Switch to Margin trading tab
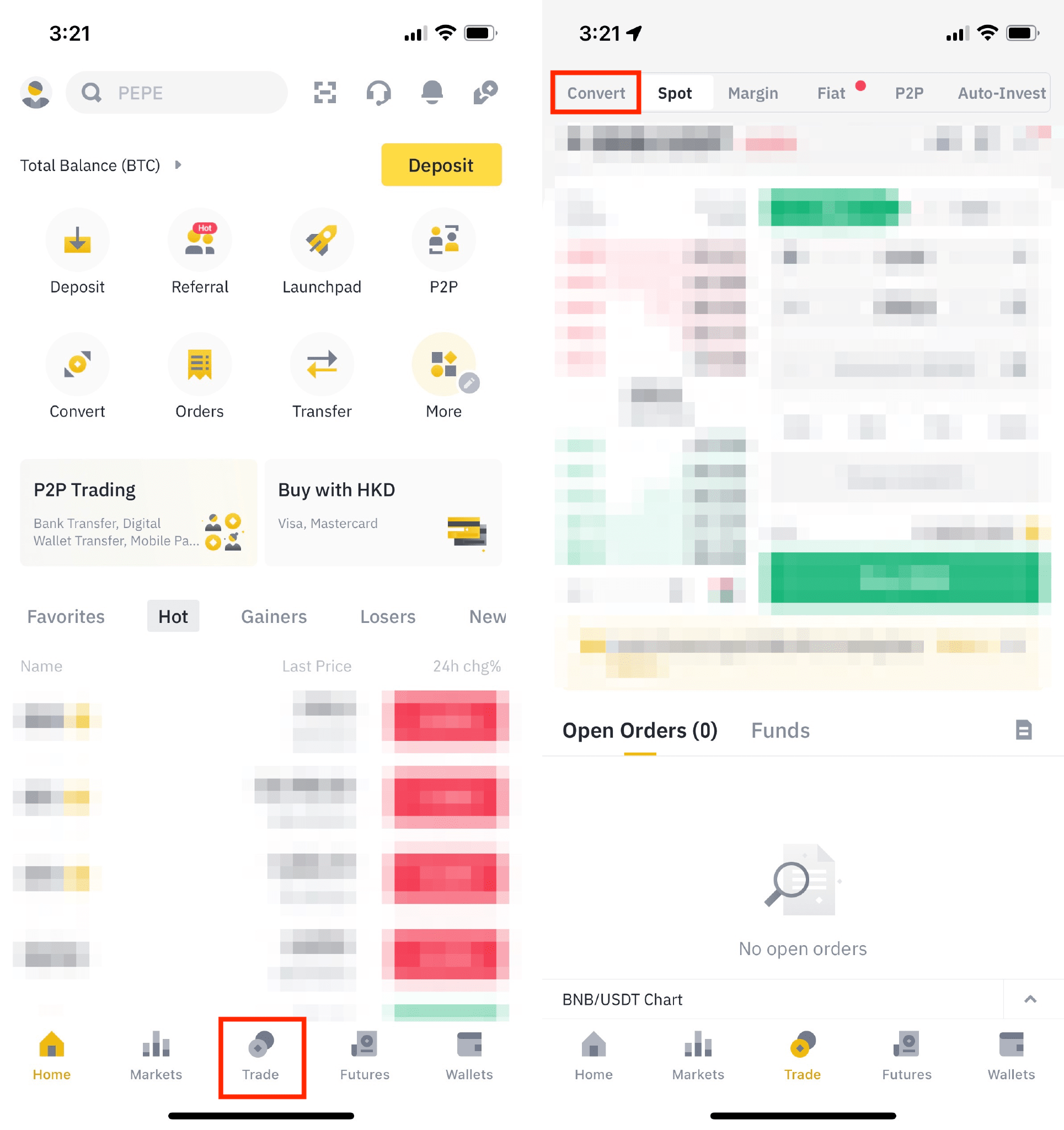This screenshot has height=1130, width=1064. coord(751,93)
